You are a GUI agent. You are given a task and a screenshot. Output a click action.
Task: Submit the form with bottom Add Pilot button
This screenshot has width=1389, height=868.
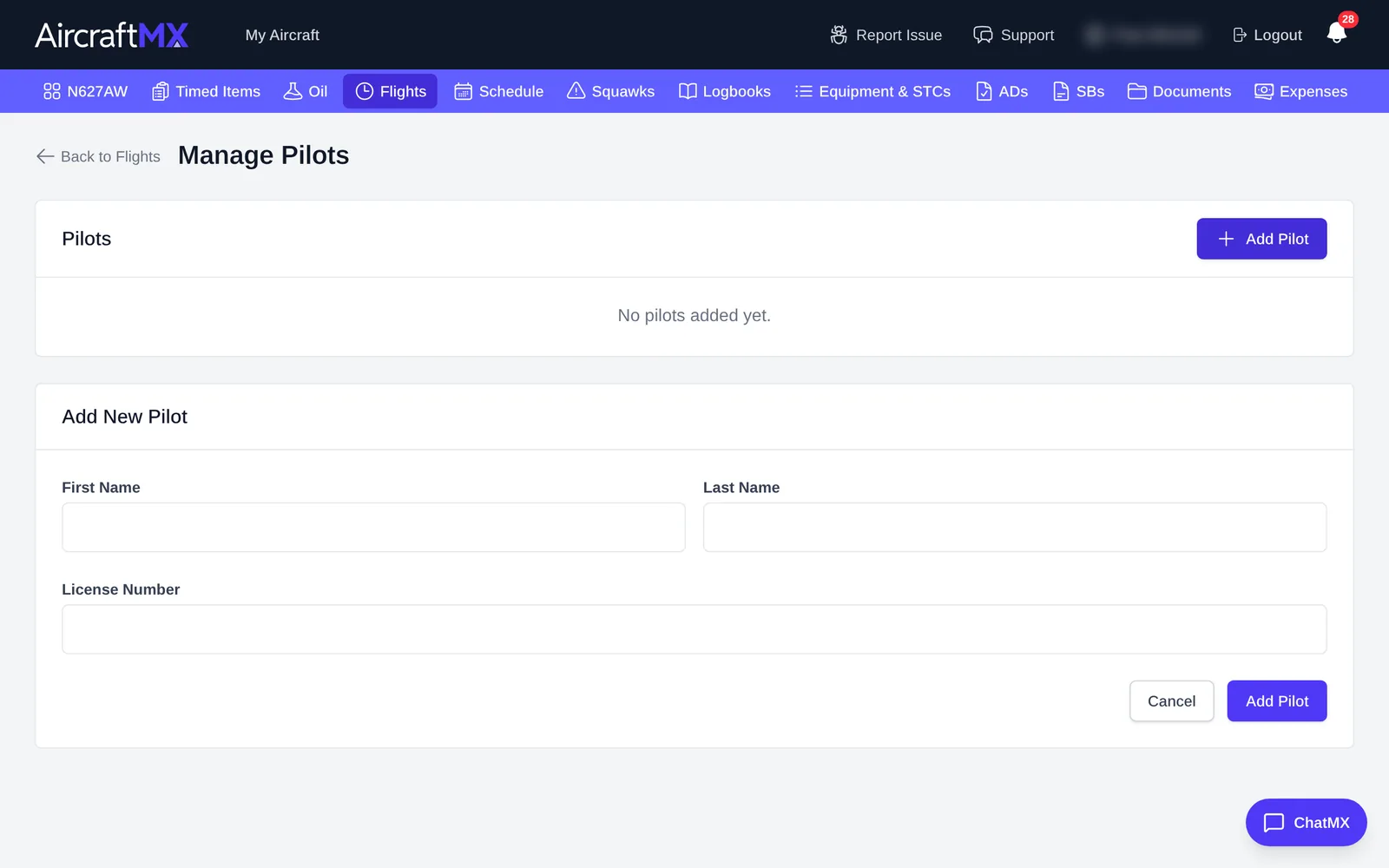1276,700
